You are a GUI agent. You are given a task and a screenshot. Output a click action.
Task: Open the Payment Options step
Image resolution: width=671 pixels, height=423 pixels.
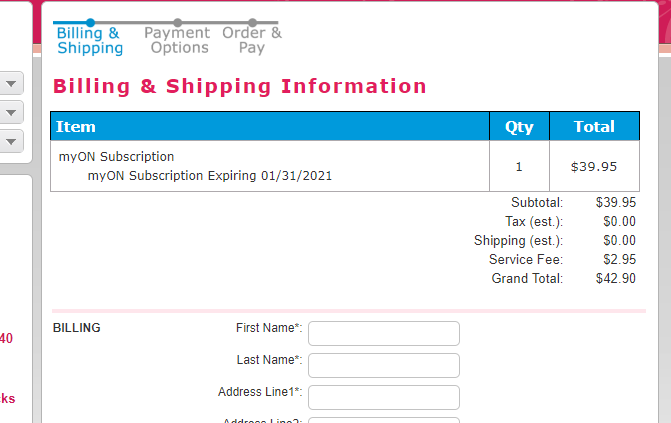point(177,41)
